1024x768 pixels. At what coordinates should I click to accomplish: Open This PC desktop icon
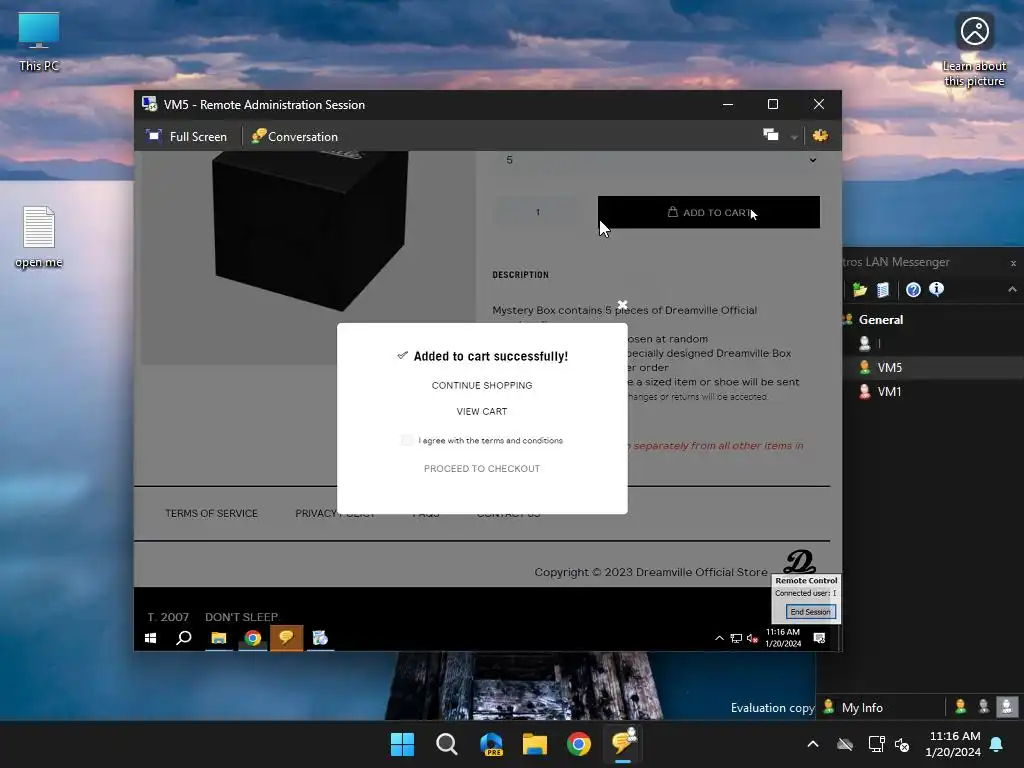point(39,41)
